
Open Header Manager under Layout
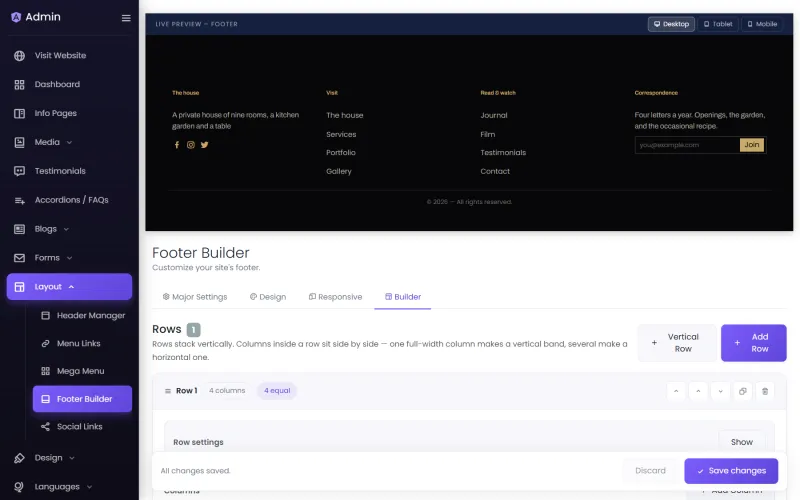(x=82, y=315)
